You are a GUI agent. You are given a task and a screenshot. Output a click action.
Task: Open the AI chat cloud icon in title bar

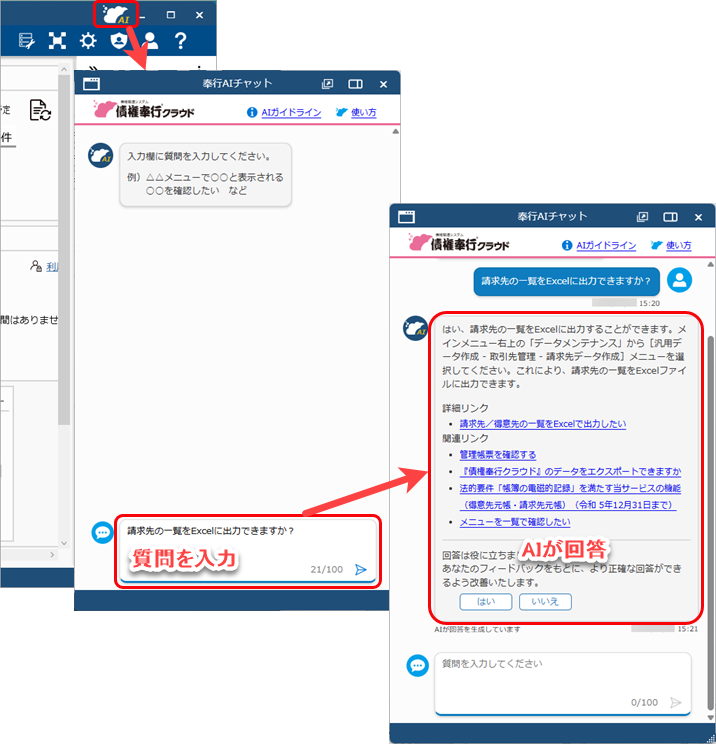pyautogui.click(x=116, y=14)
